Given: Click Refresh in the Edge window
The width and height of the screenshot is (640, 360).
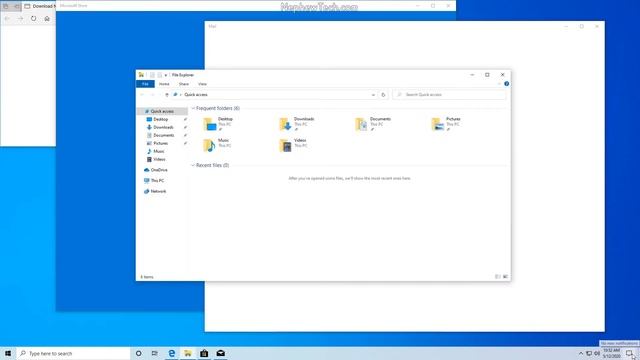Looking at the screenshot, I should [33, 18].
